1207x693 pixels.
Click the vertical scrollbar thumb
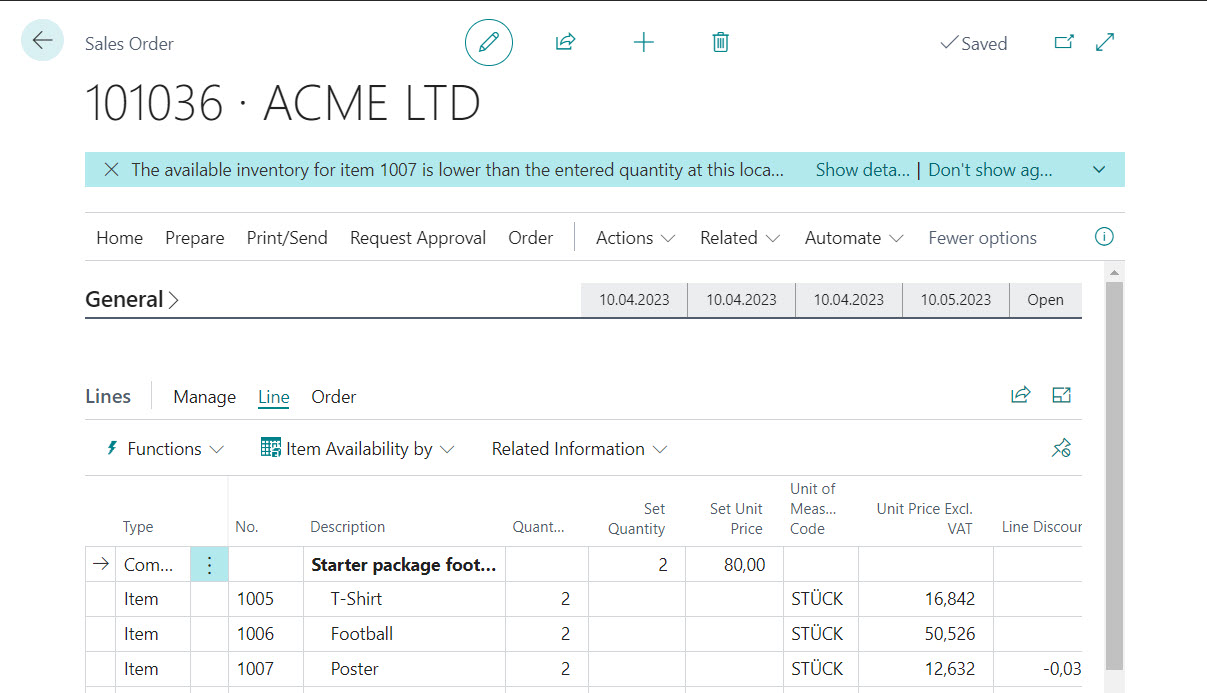tap(1114, 475)
